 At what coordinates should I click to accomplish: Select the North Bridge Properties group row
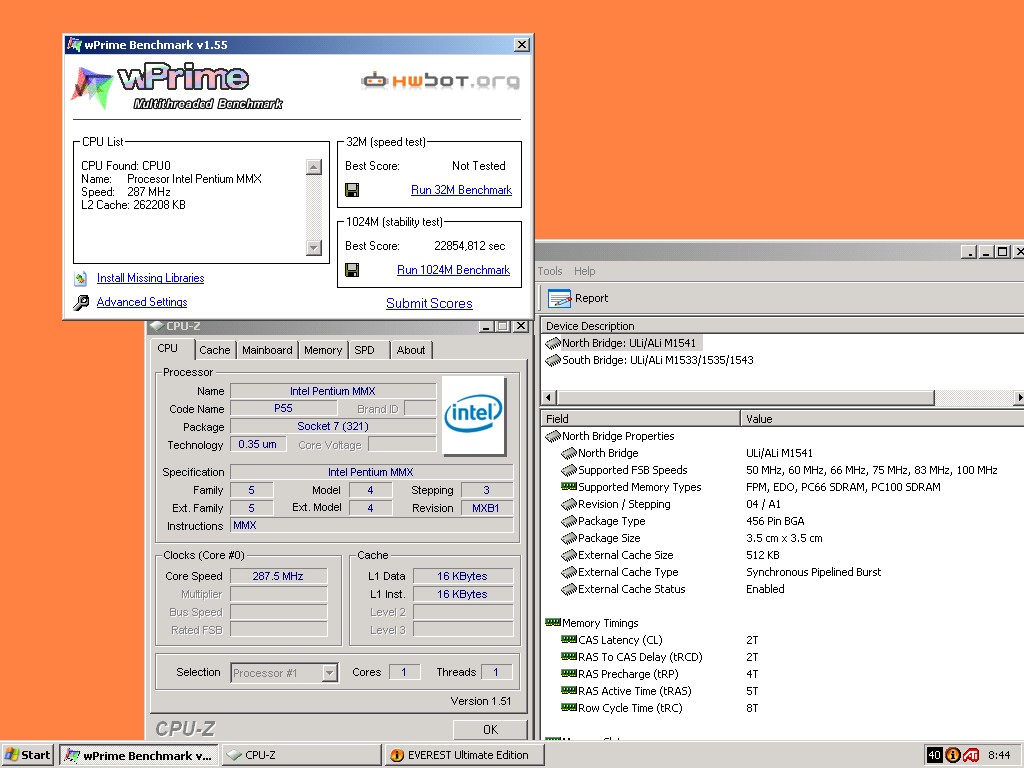[782, 436]
